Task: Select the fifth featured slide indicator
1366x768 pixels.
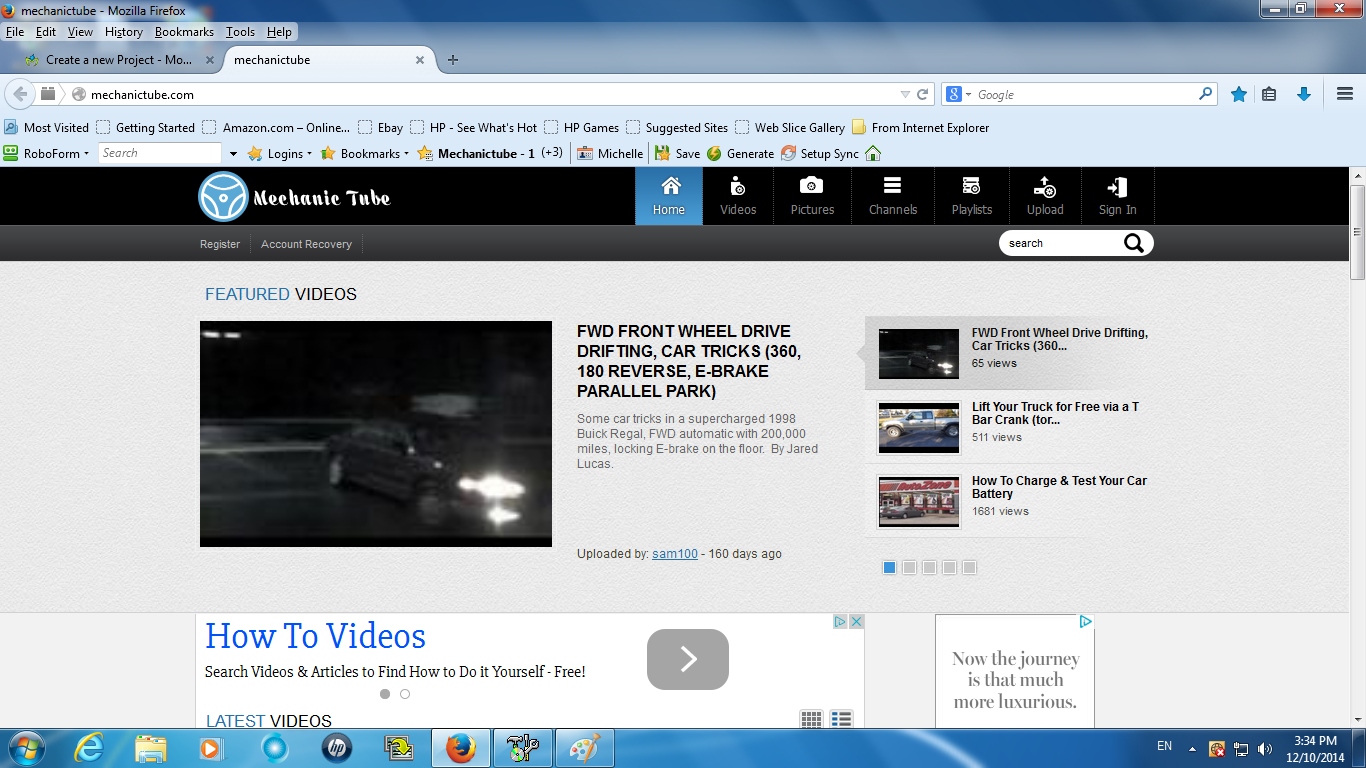Action: pos(969,567)
